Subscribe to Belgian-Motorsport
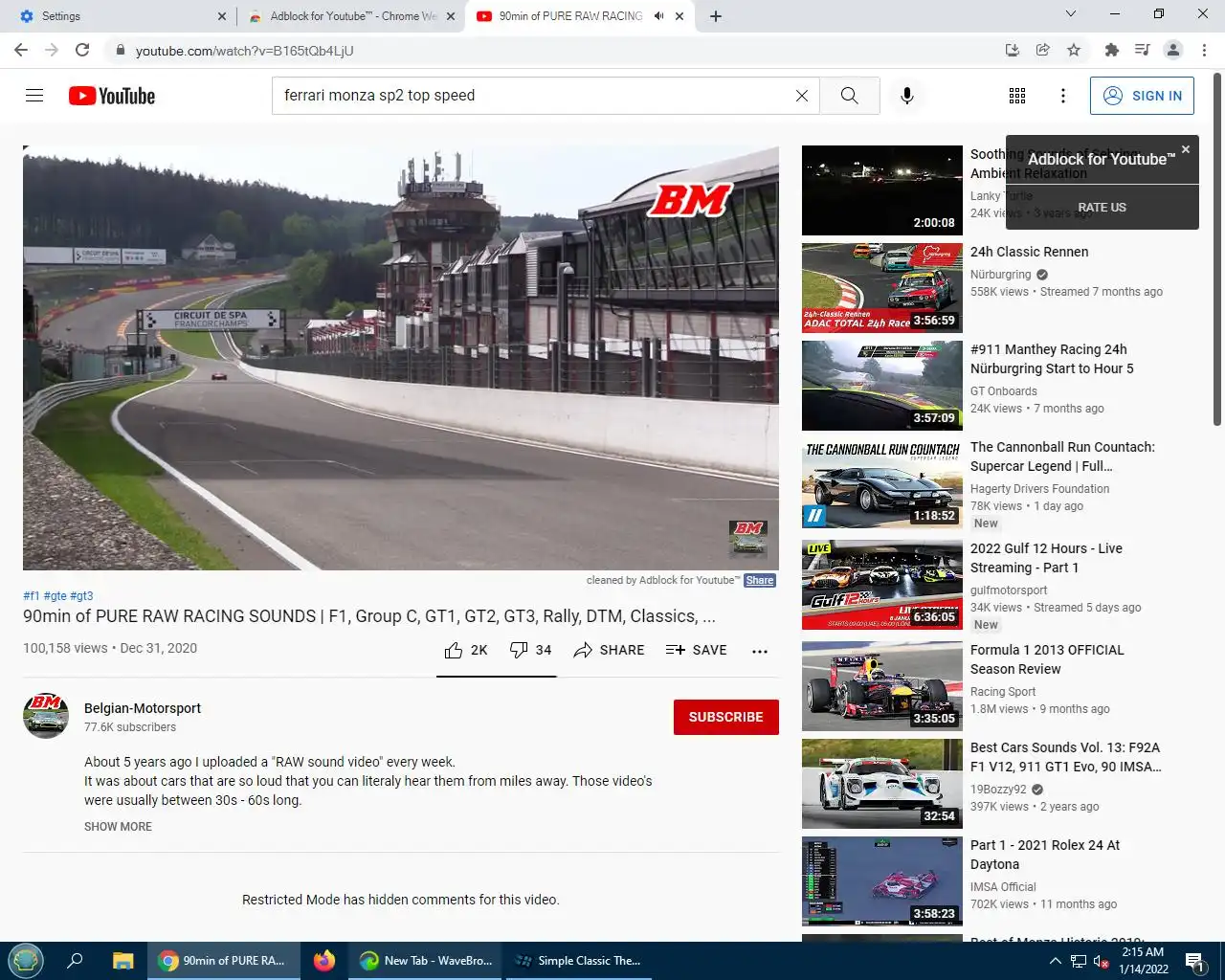1225x980 pixels. 726,717
